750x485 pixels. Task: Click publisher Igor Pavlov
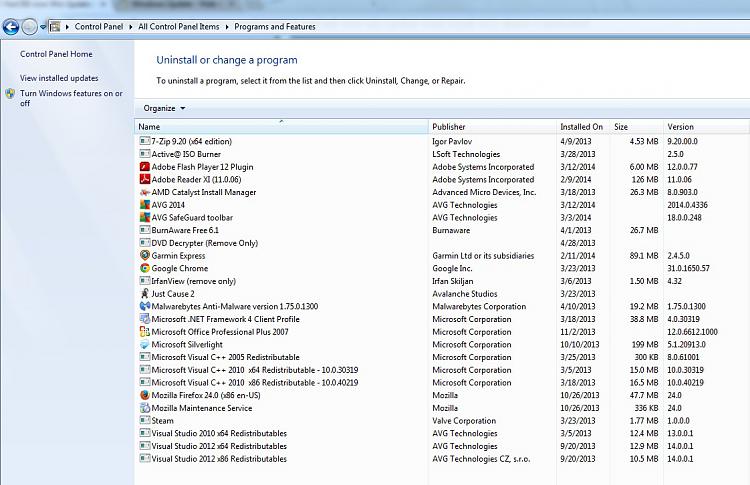pyautogui.click(x=452, y=141)
